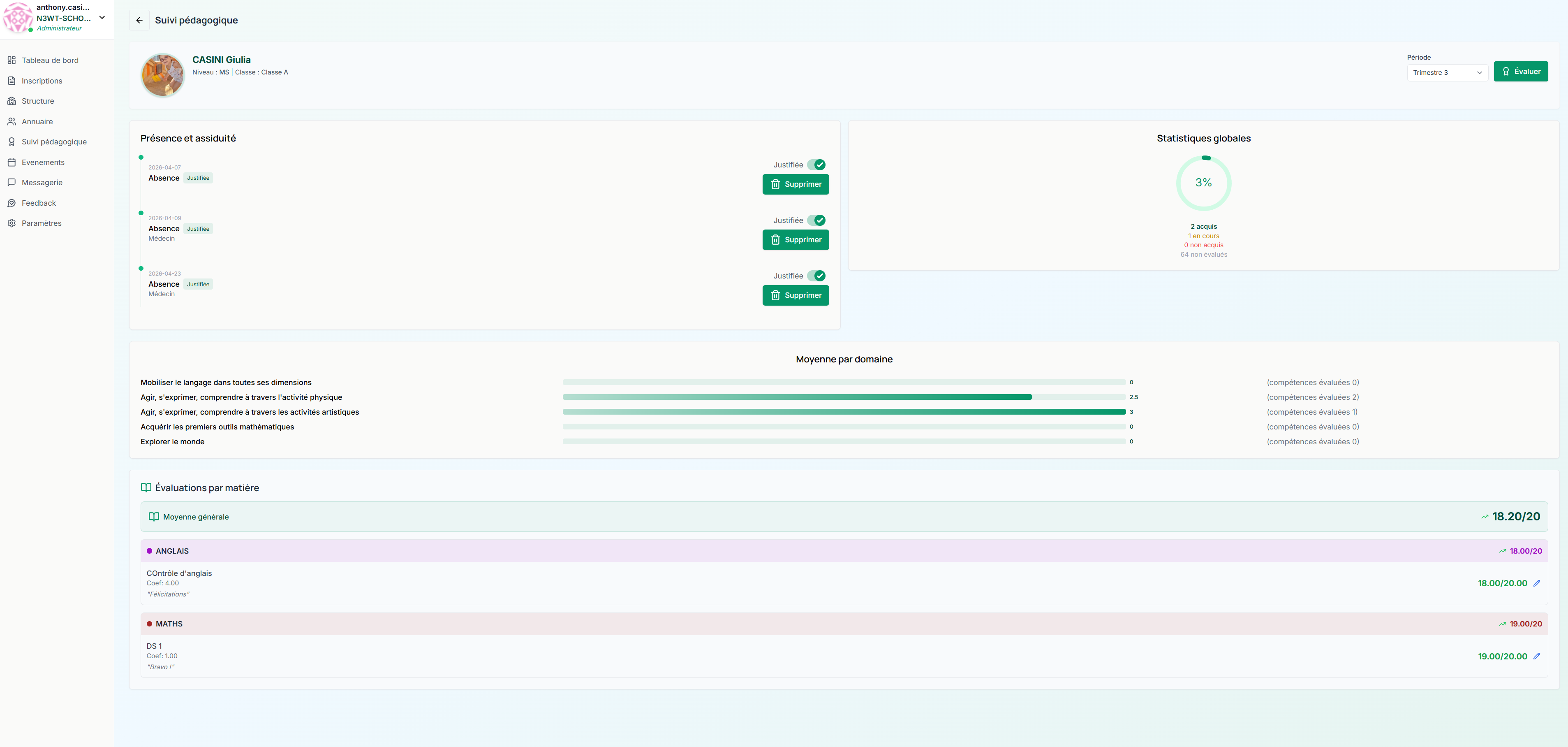1568x747 pixels.
Task: Click the activité physique average progress bar
Action: [844, 397]
